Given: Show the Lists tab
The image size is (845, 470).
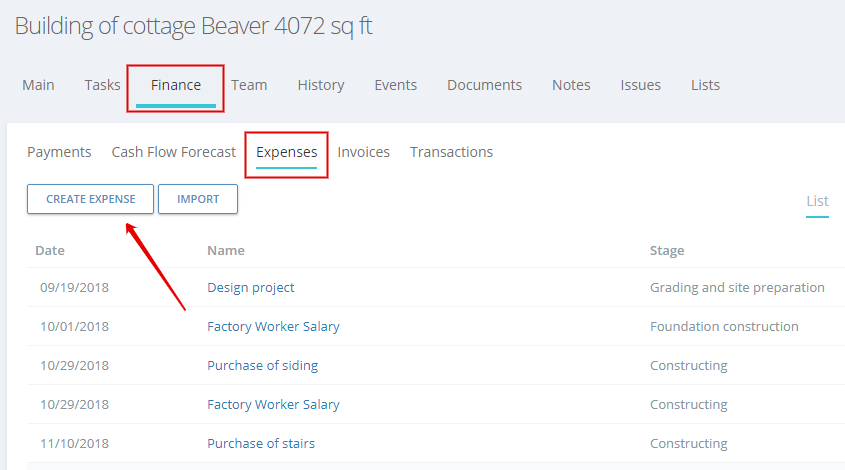Looking at the screenshot, I should click(x=705, y=85).
